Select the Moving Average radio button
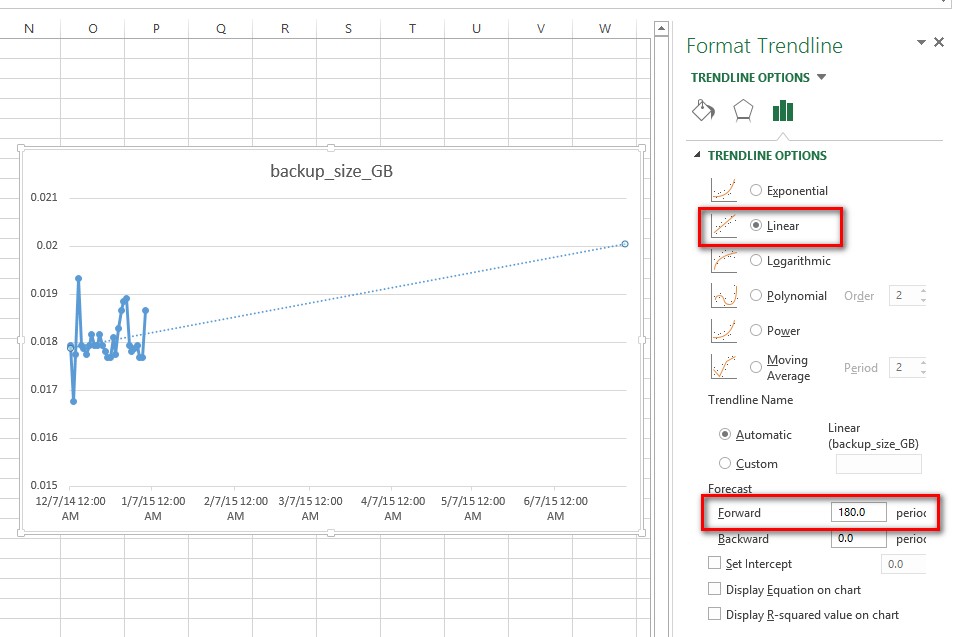The image size is (957, 637). (756, 367)
